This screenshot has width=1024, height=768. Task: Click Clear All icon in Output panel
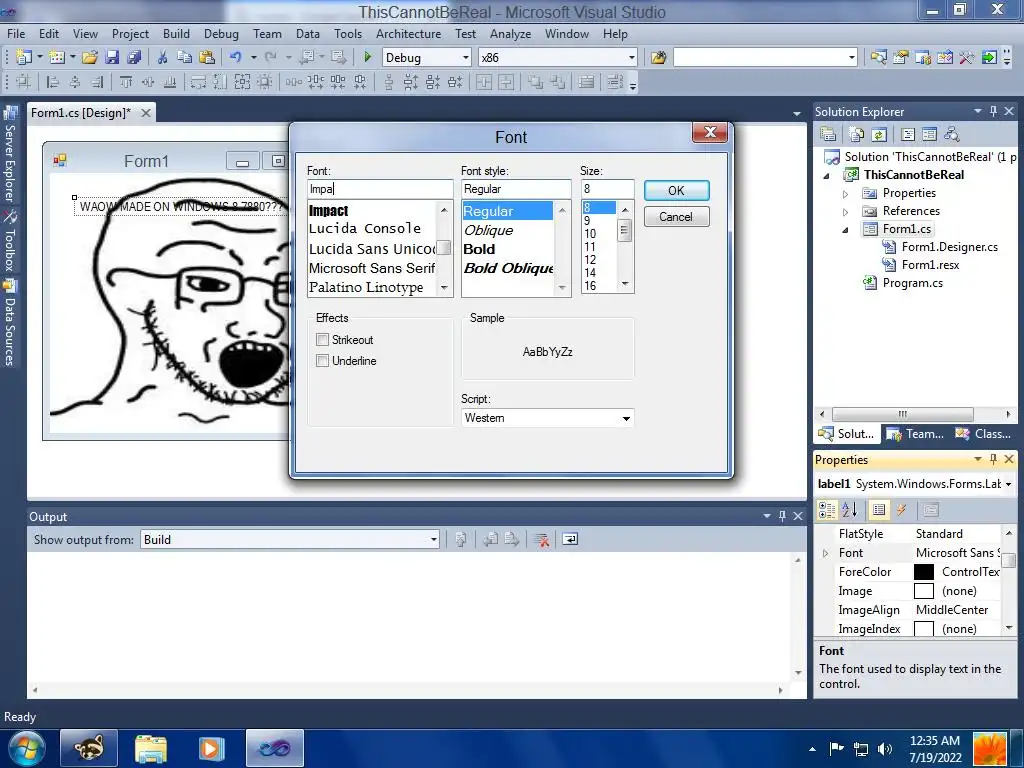coord(541,539)
